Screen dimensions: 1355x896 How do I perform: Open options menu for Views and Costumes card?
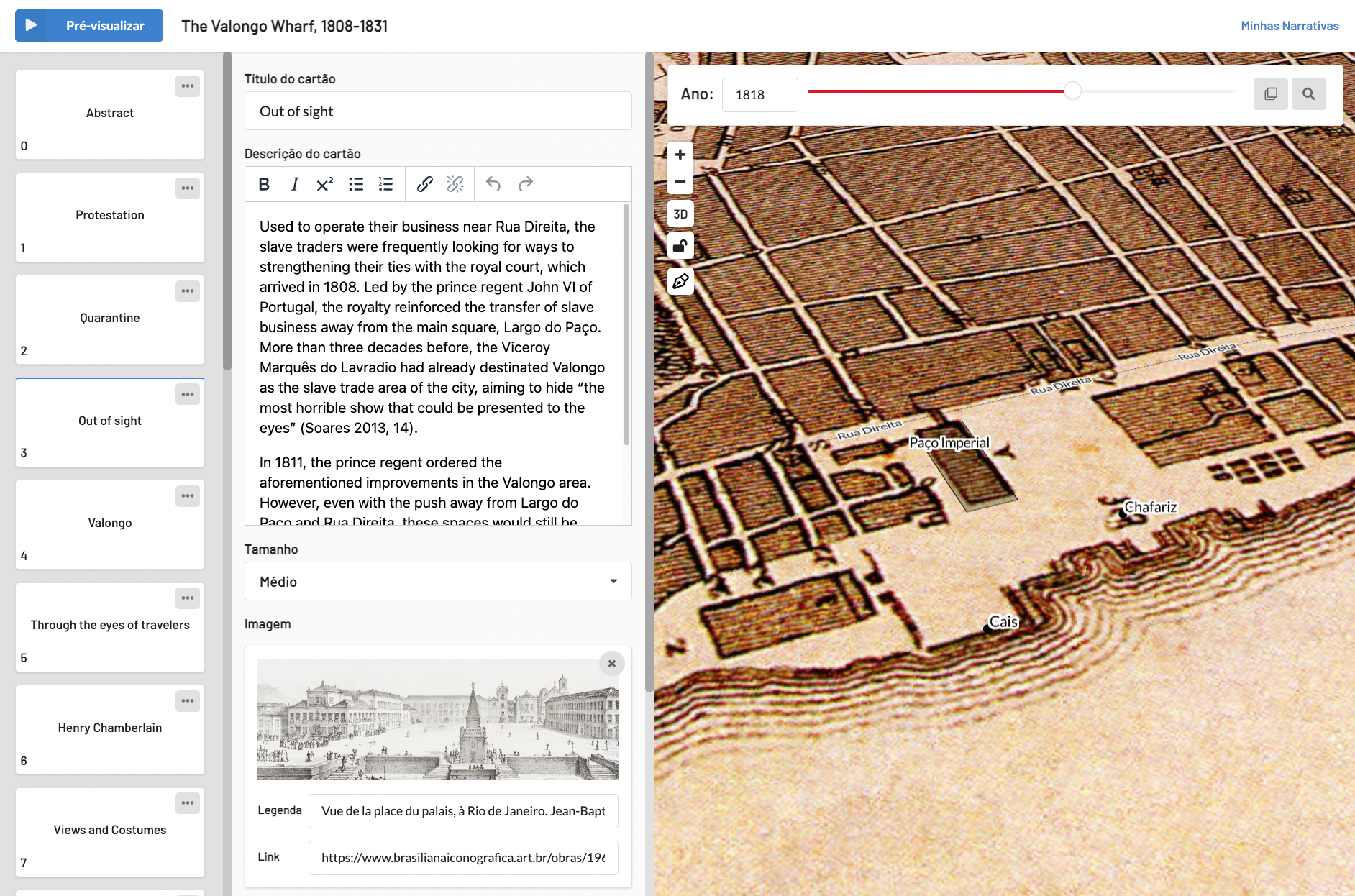click(188, 803)
